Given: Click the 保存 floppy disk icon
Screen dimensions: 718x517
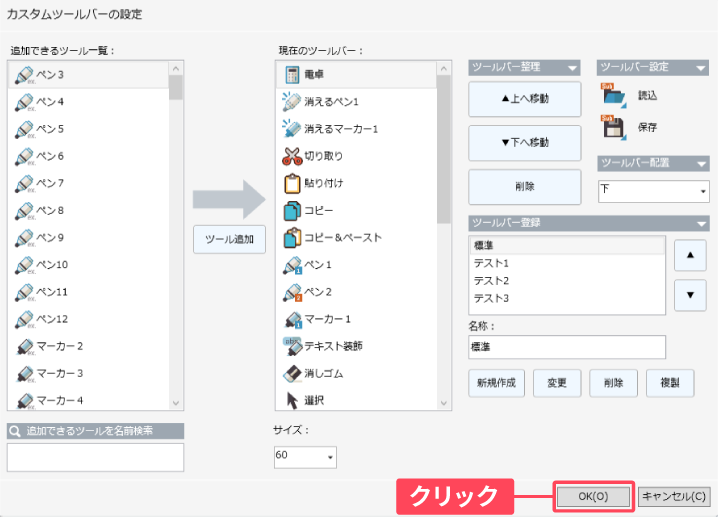Looking at the screenshot, I should pos(613,127).
